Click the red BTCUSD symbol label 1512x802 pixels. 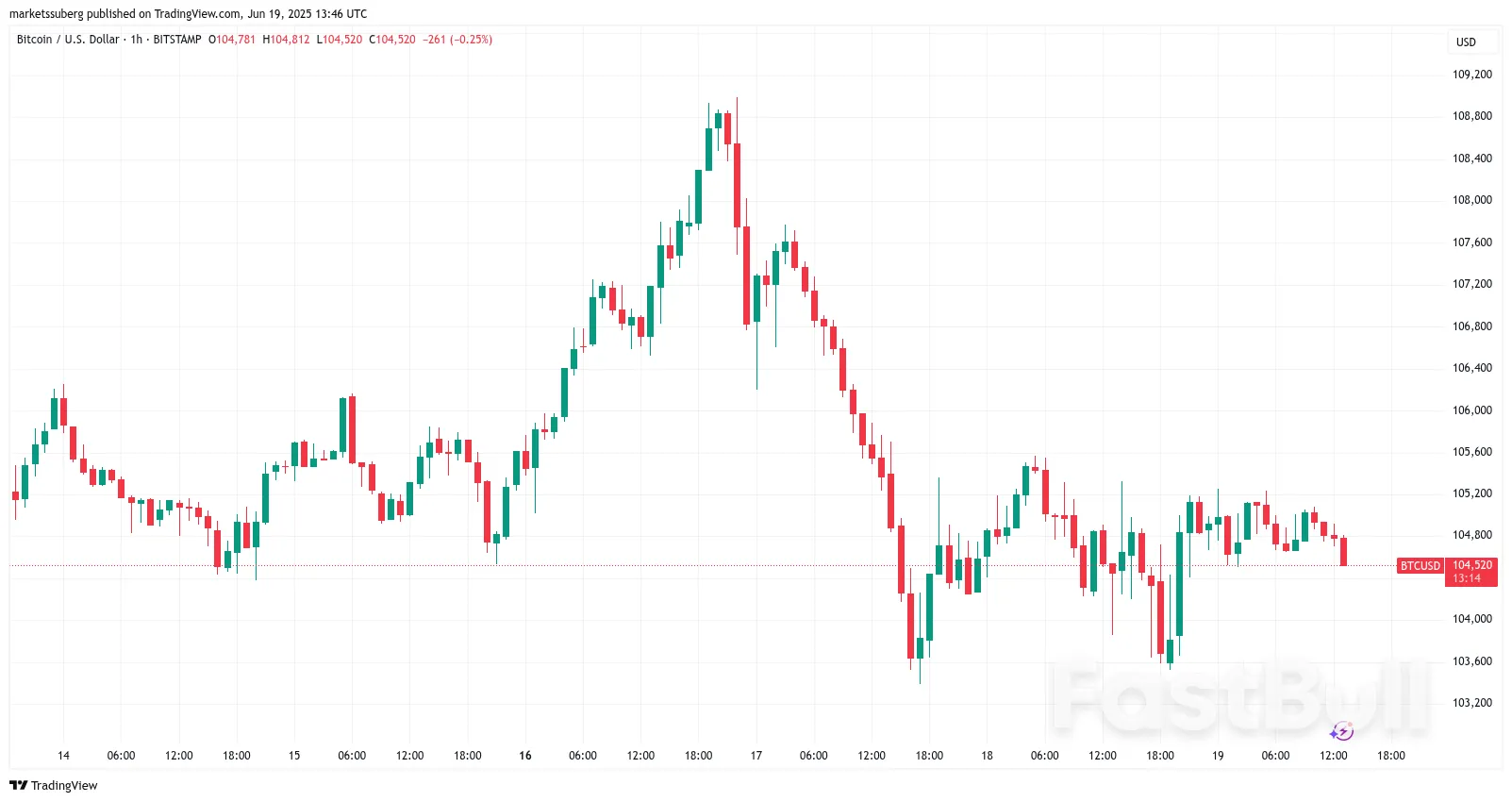pos(1420,566)
